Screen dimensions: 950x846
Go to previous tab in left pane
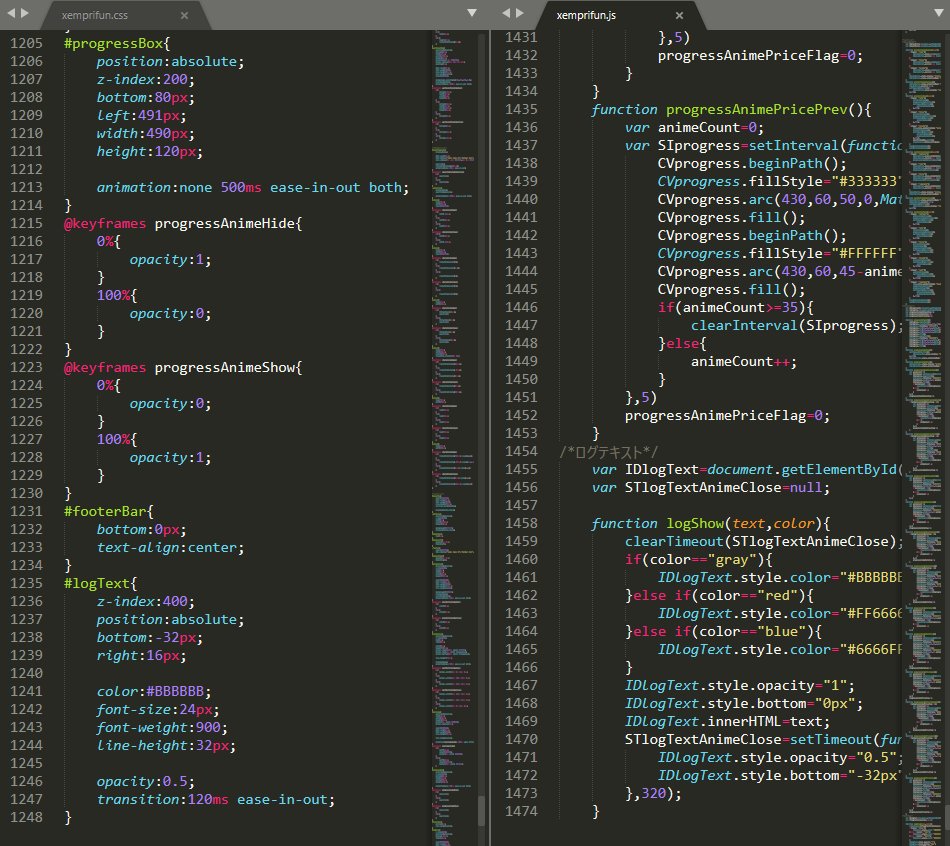tap(11, 13)
